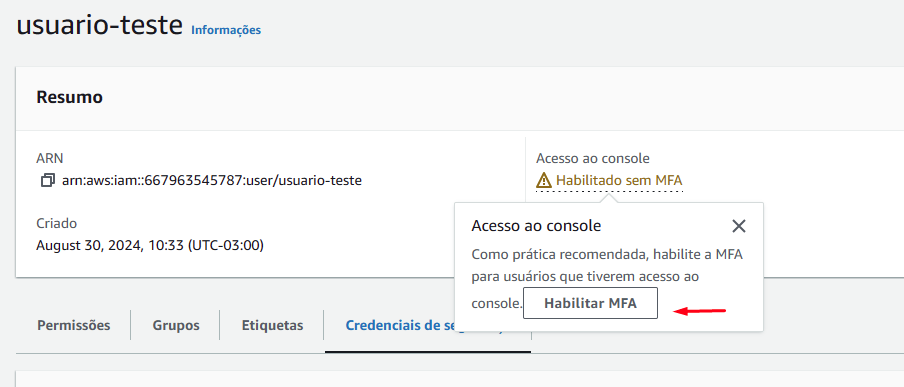
Task: Click the Resumo section header
Action: pos(70,97)
